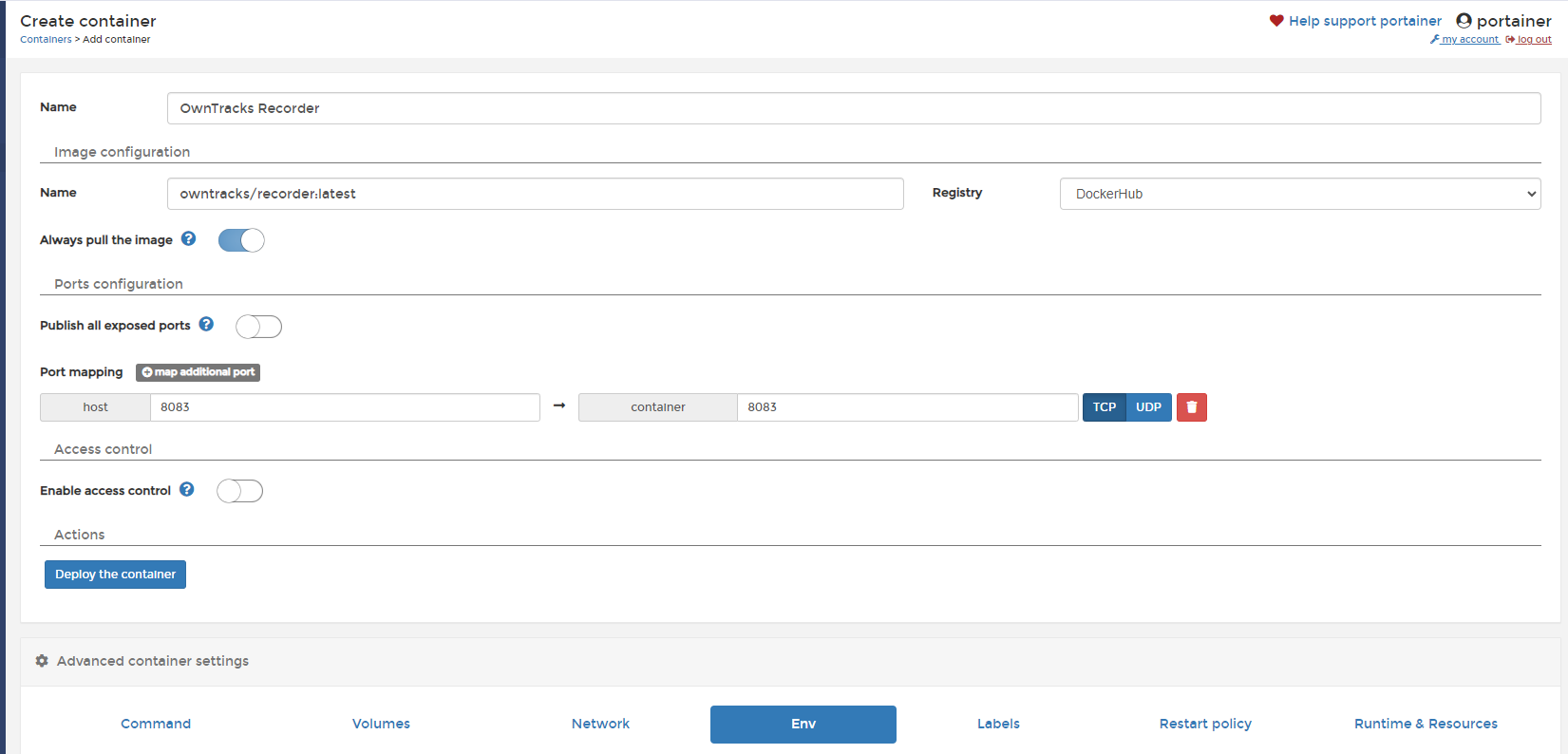Image resolution: width=1568 pixels, height=754 pixels.
Task: Click the Registry label
Action: click(957, 193)
